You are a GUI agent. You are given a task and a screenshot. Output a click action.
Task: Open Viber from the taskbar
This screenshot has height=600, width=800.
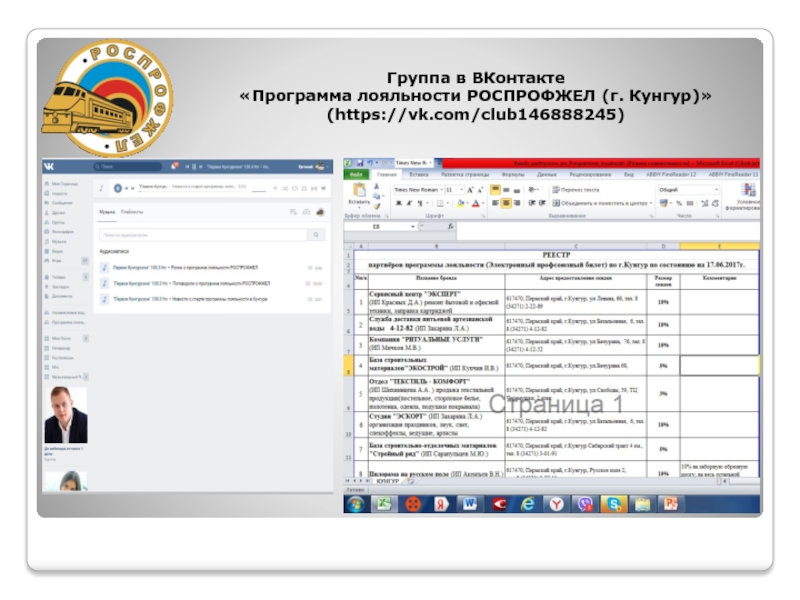pyautogui.click(x=585, y=504)
